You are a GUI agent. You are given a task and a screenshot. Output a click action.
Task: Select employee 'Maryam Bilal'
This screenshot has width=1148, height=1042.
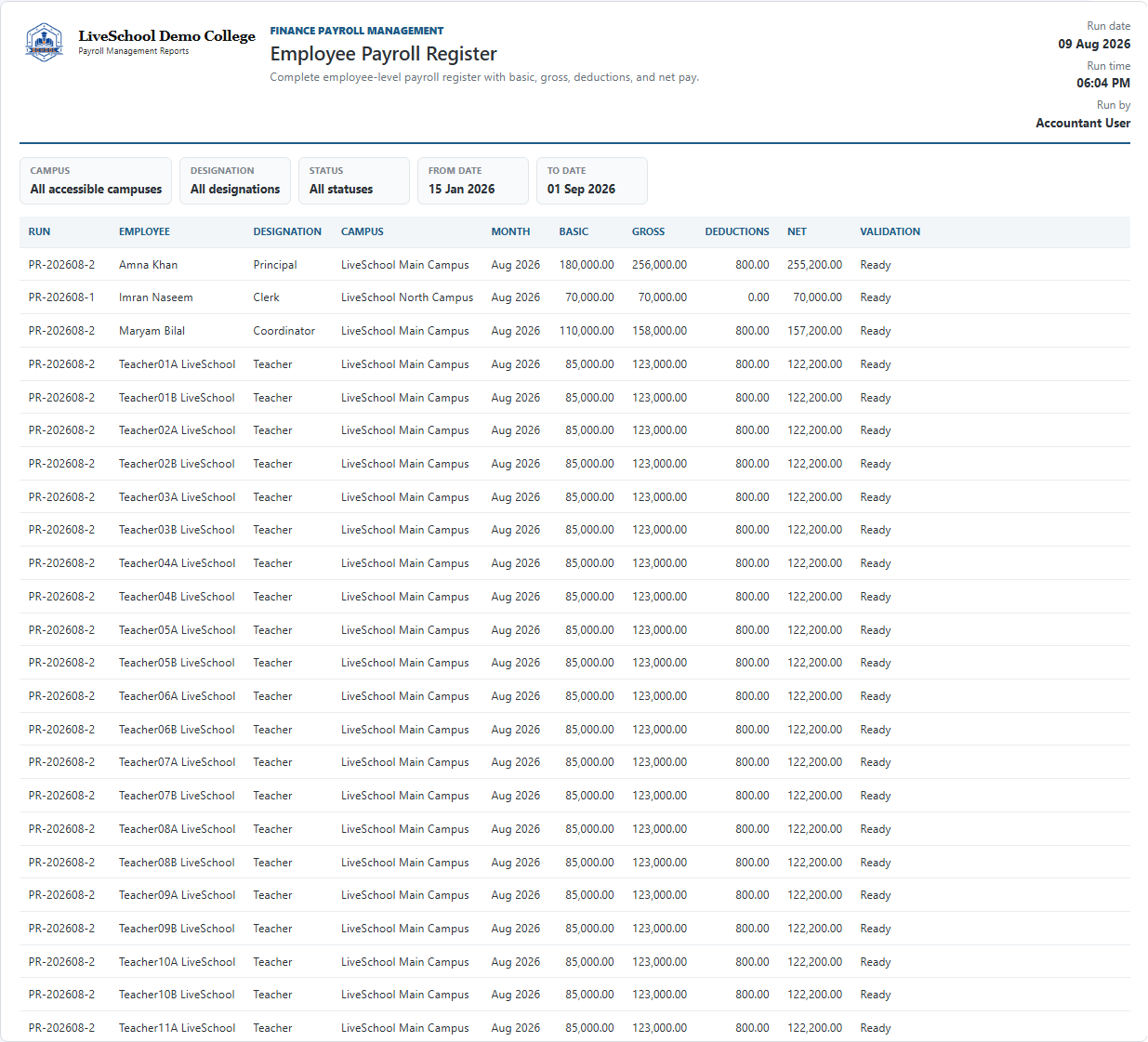152,331
